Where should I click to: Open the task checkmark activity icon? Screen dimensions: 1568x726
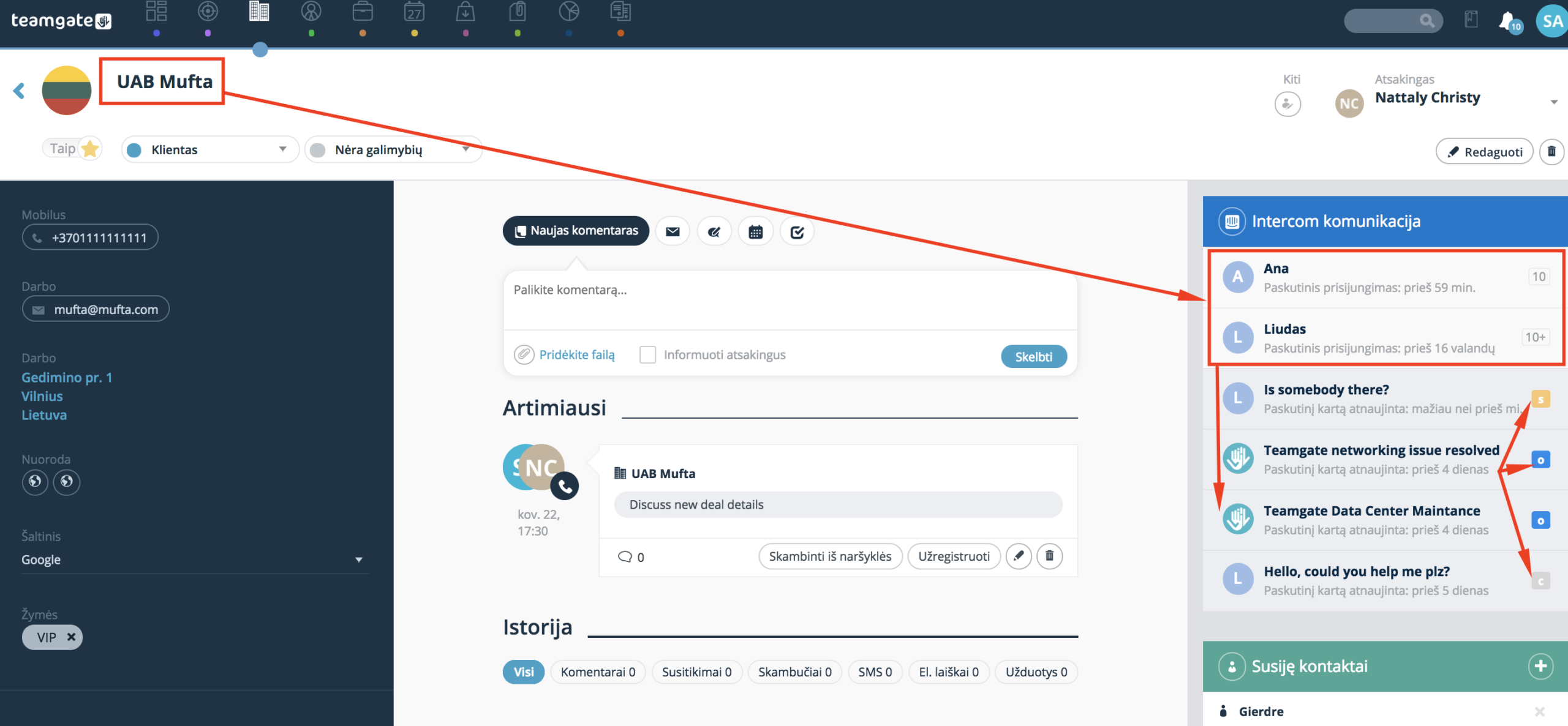click(797, 231)
